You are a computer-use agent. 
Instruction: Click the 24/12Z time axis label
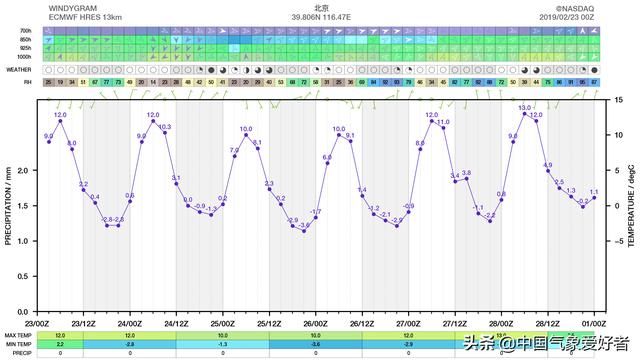(176, 324)
